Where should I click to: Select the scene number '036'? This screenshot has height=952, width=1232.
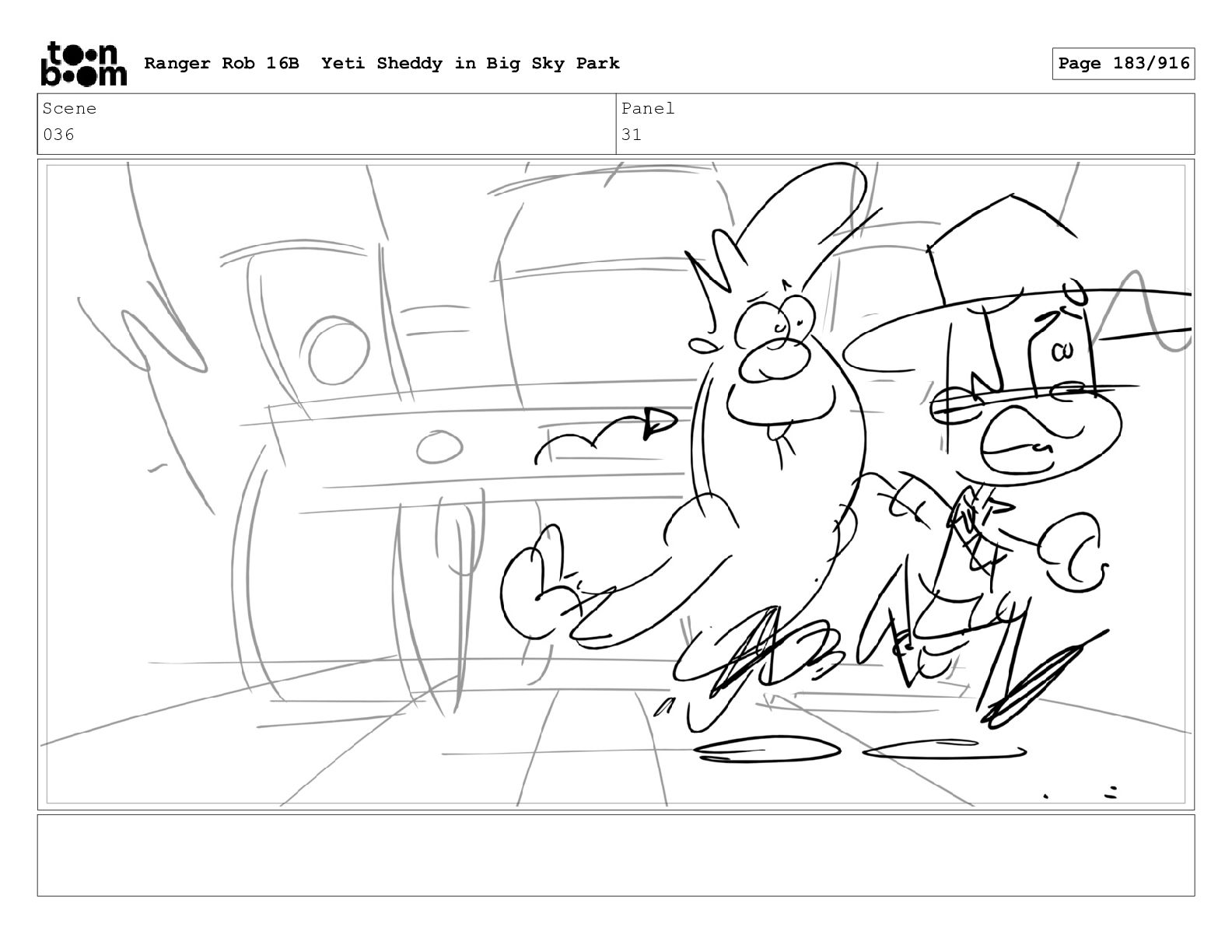[x=59, y=135]
